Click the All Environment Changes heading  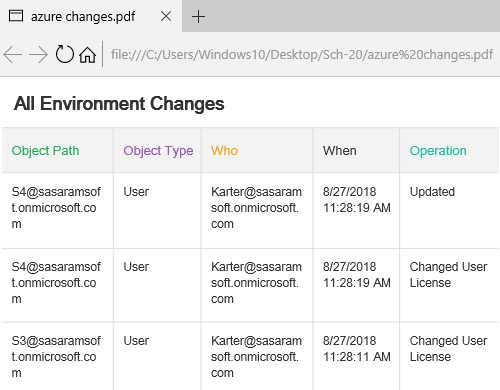click(x=119, y=103)
